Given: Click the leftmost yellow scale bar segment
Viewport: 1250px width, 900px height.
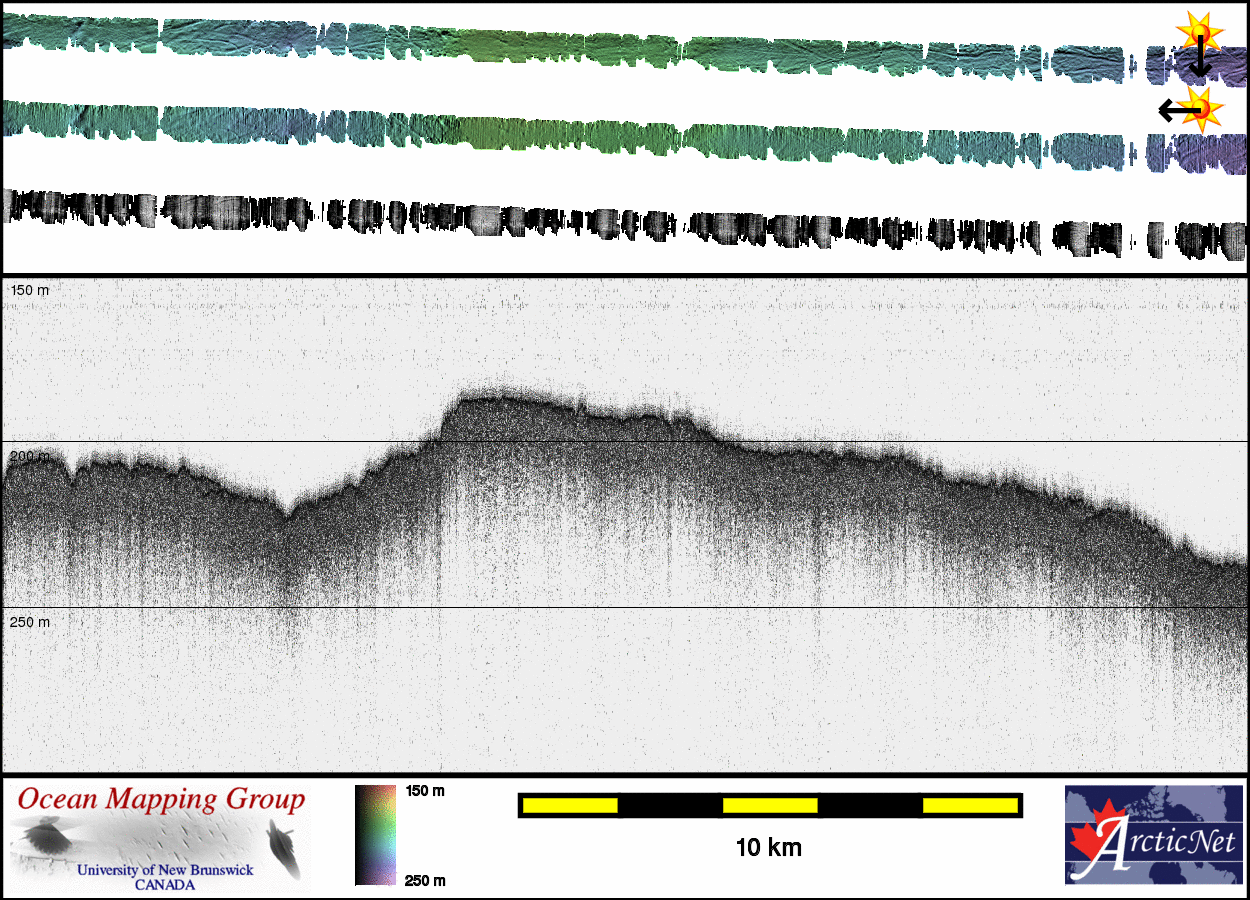Looking at the screenshot, I should click(x=570, y=805).
